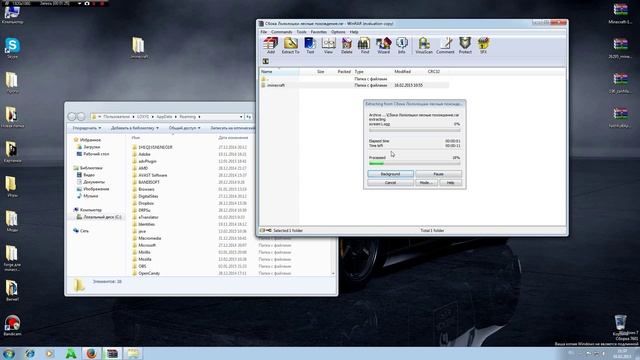Open the Tools menu in WinRAR
This screenshot has width=640, height=360.
point(302,32)
